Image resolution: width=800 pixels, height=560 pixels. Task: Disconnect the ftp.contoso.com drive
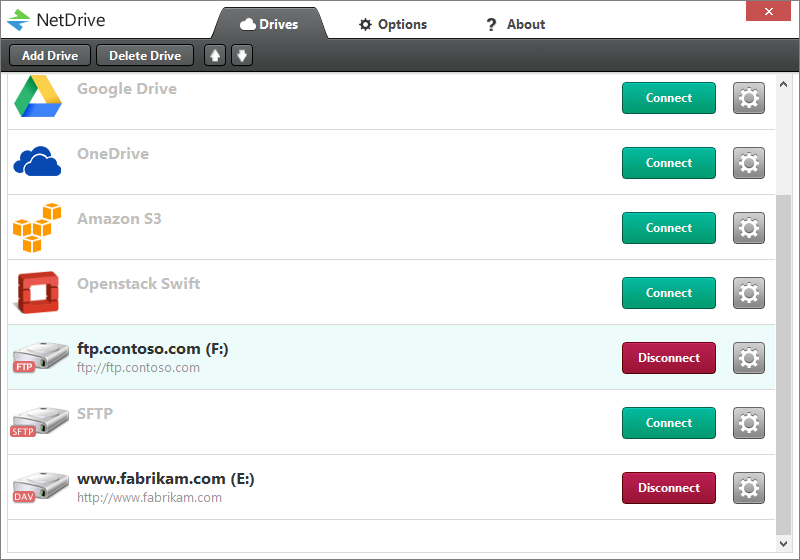click(x=668, y=358)
